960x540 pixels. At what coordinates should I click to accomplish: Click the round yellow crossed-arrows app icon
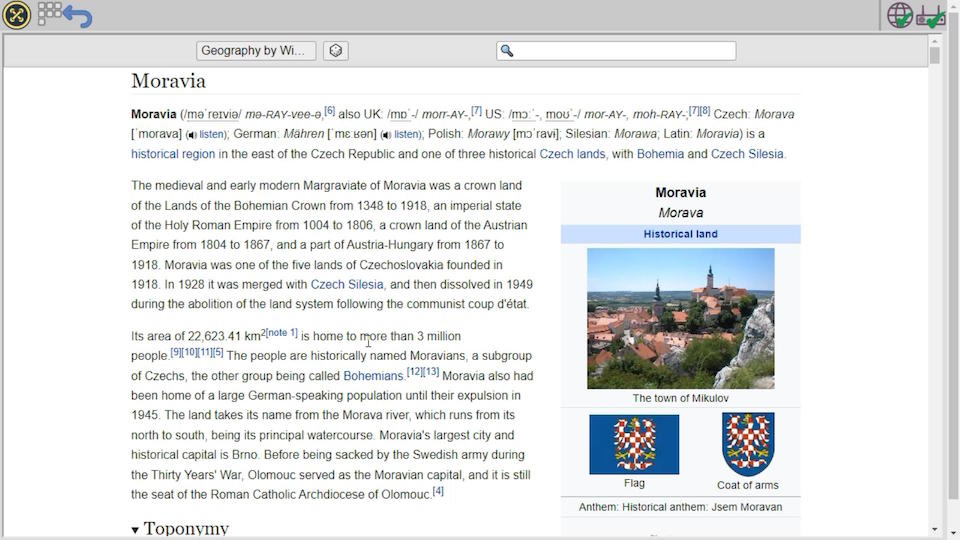pyautogui.click(x=17, y=15)
